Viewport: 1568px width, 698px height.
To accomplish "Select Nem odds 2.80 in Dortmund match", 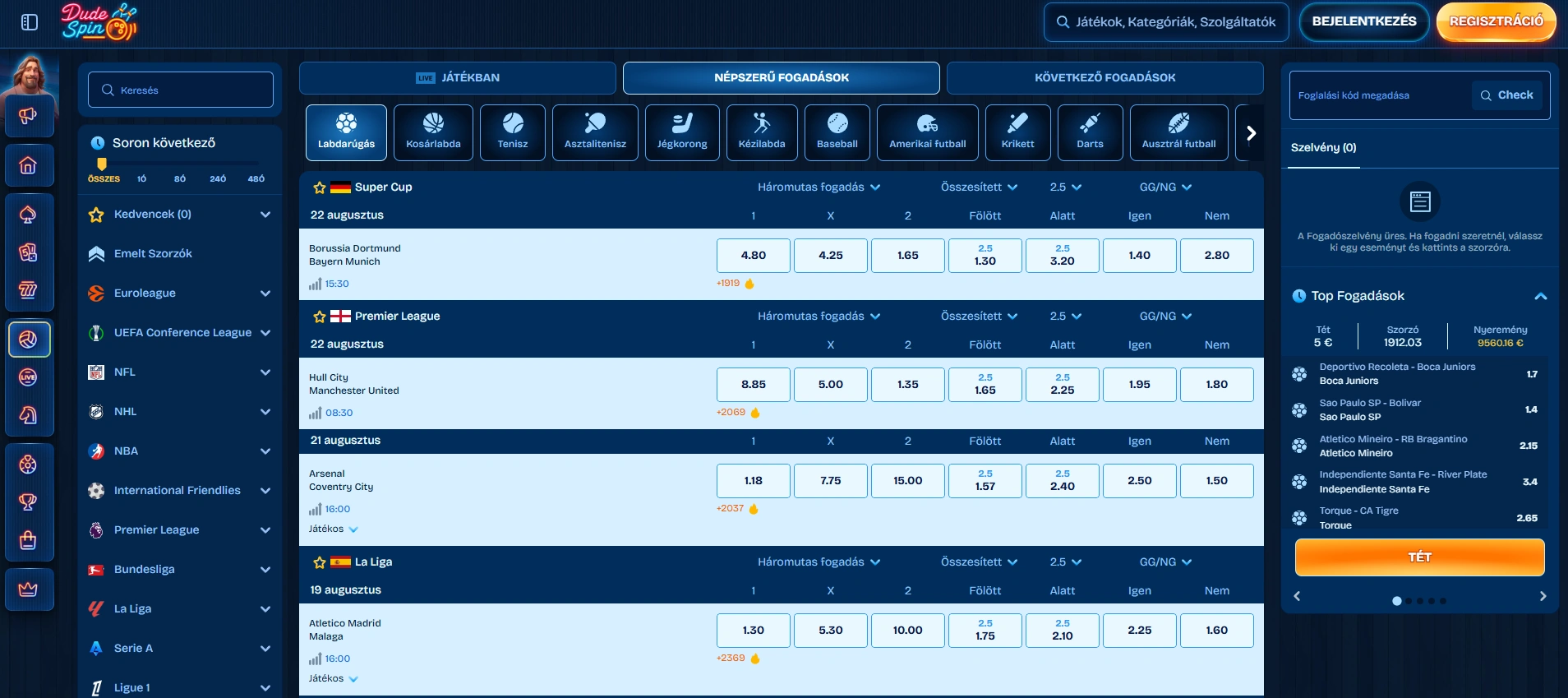I will coord(1217,256).
